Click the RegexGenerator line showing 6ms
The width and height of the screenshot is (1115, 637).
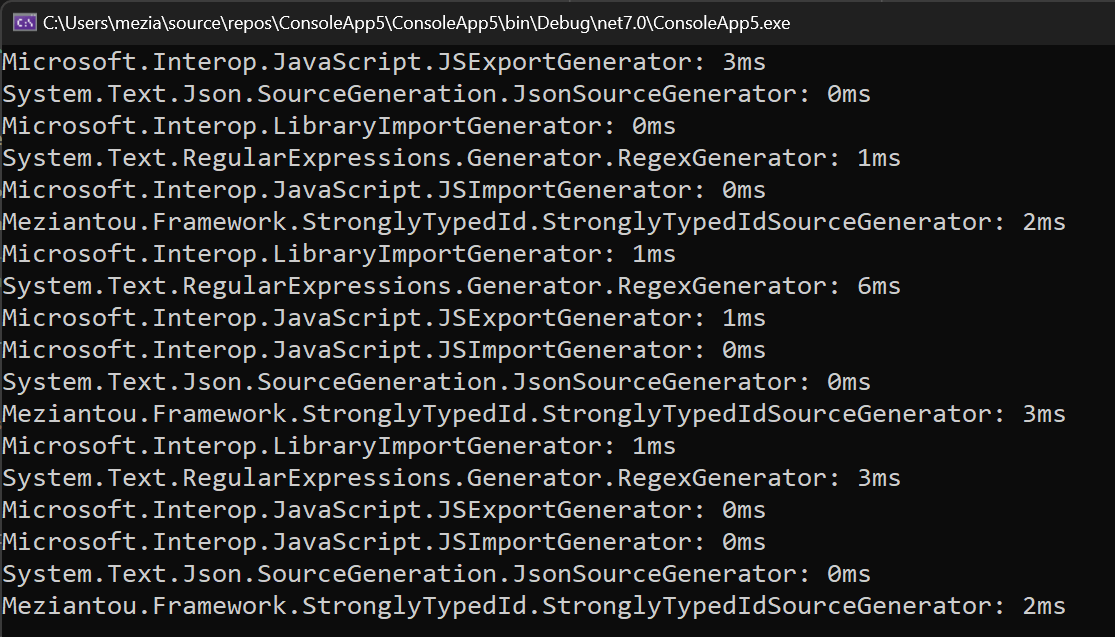click(x=450, y=286)
